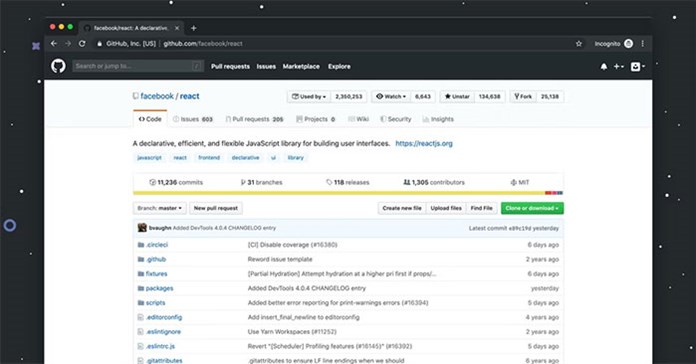Click Create new file button
The width and height of the screenshot is (696, 364).
click(x=402, y=208)
